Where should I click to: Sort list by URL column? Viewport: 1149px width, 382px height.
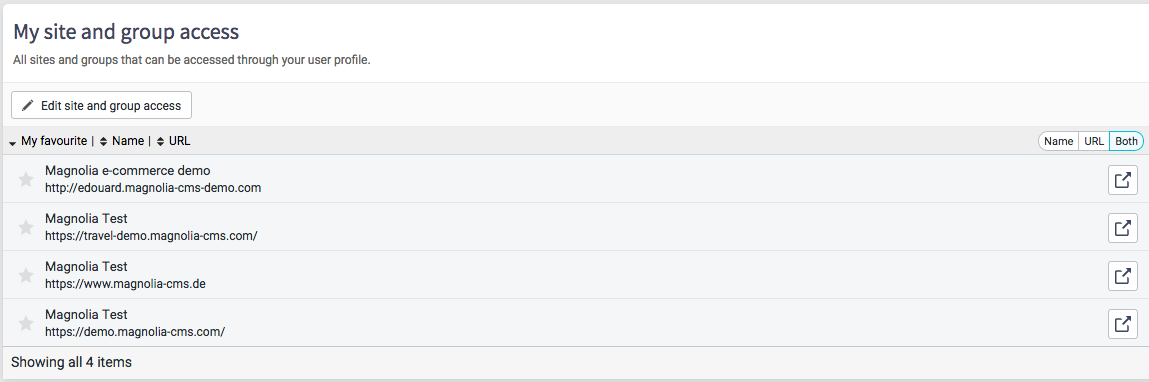pos(174,141)
